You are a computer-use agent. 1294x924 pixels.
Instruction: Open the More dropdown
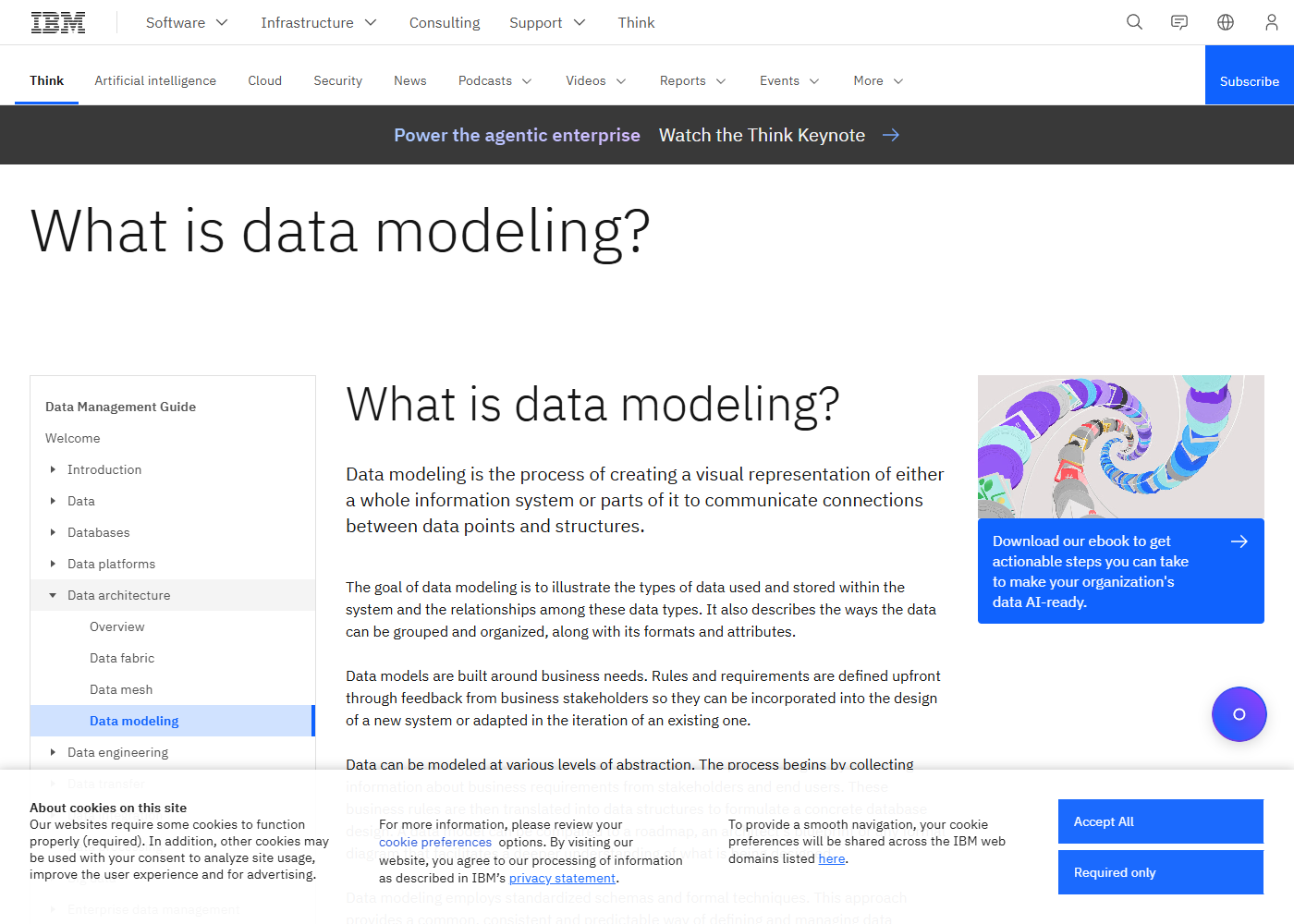pyautogui.click(x=878, y=81)
